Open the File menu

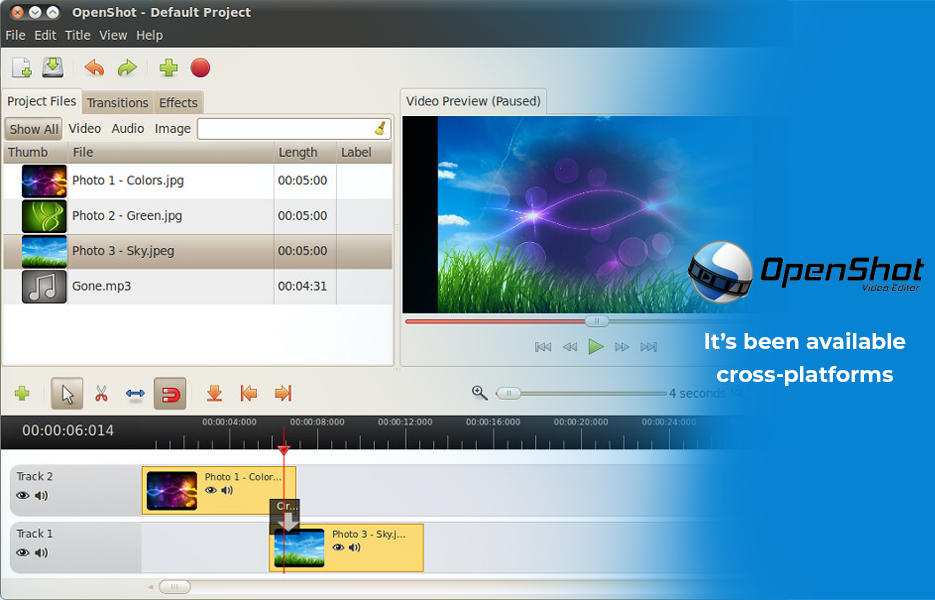(x=16, y=35)
